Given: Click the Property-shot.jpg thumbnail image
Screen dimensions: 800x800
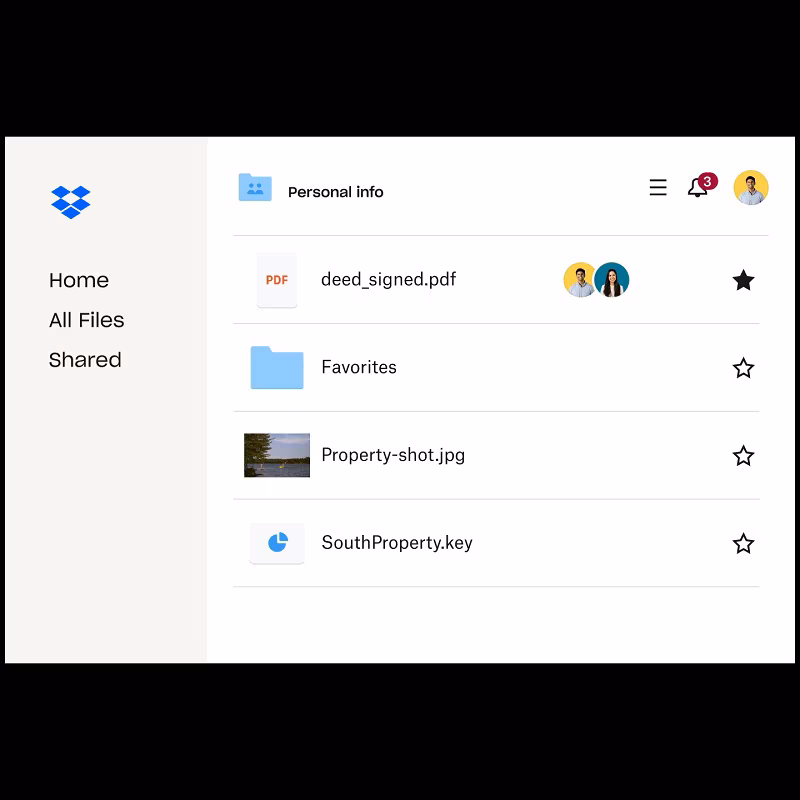Looking at the screenshot, I should click(277, 455).
